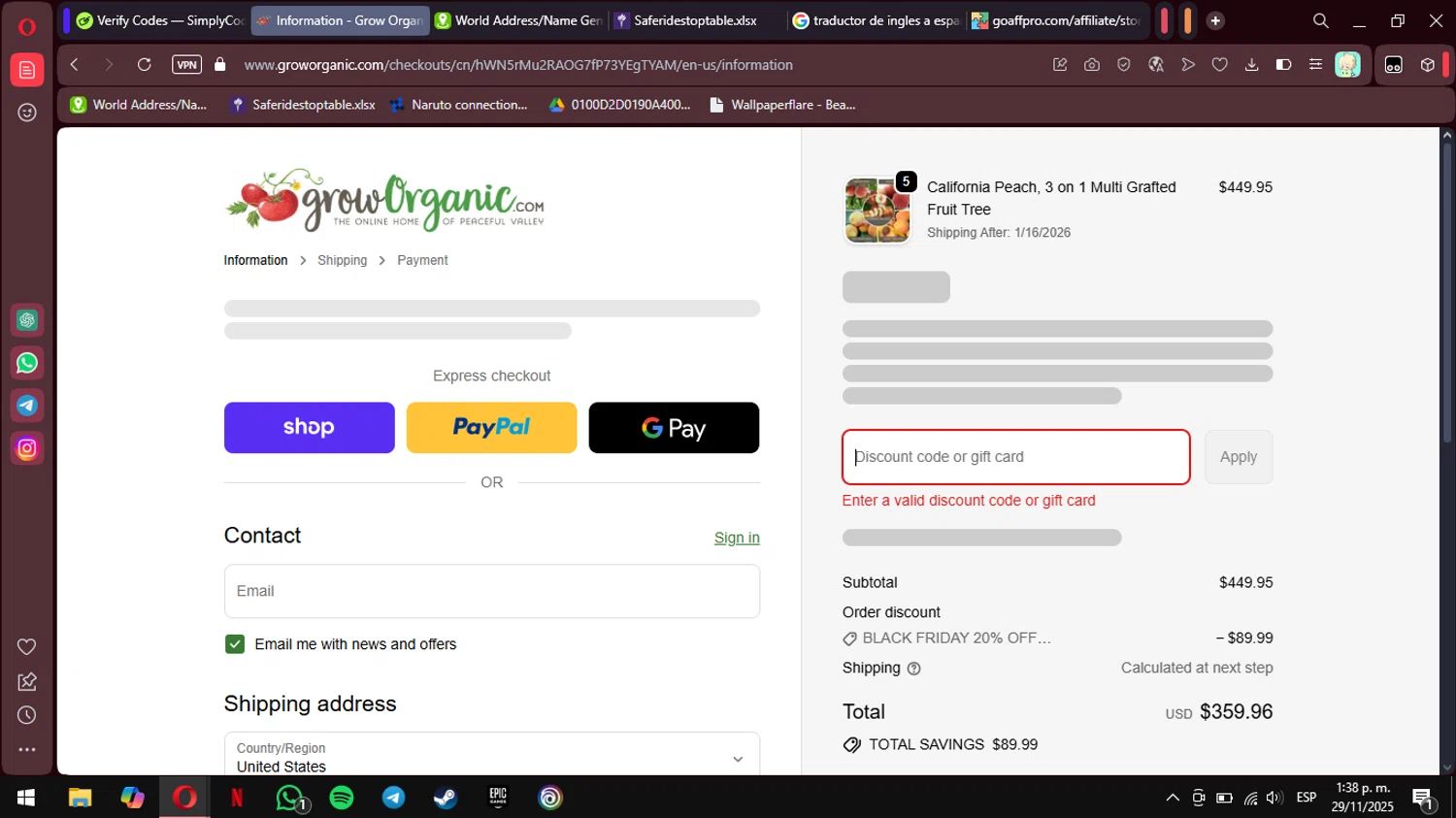Open sidebar three-dots more options
The width and height of the screenshot is (1456, 818).
coord(27,749)
